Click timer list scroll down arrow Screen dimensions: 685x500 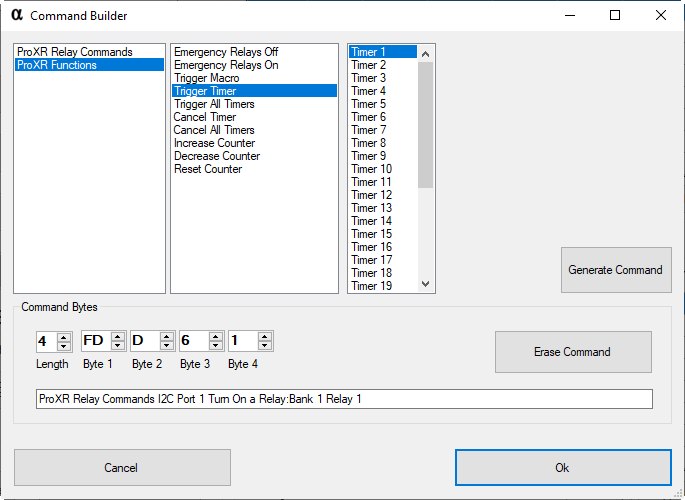coord(426,284)
